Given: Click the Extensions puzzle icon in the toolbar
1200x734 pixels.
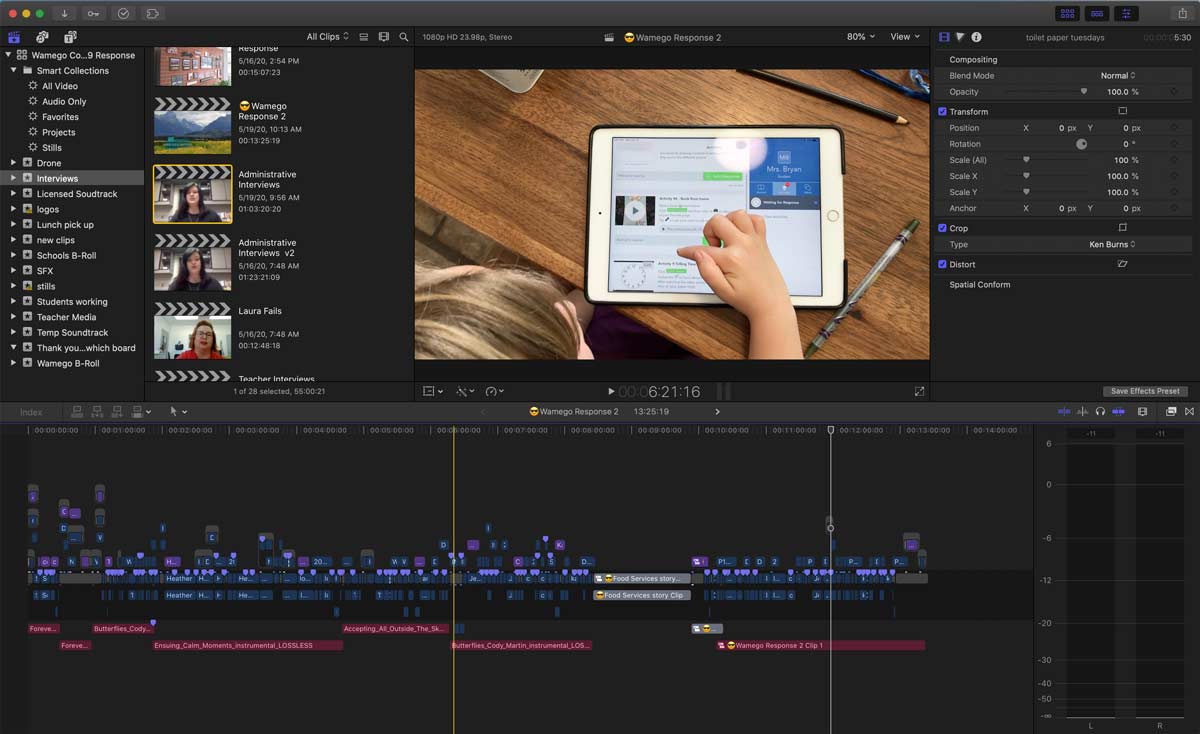Looking at the screenshot, I should (x=152, y=13).
